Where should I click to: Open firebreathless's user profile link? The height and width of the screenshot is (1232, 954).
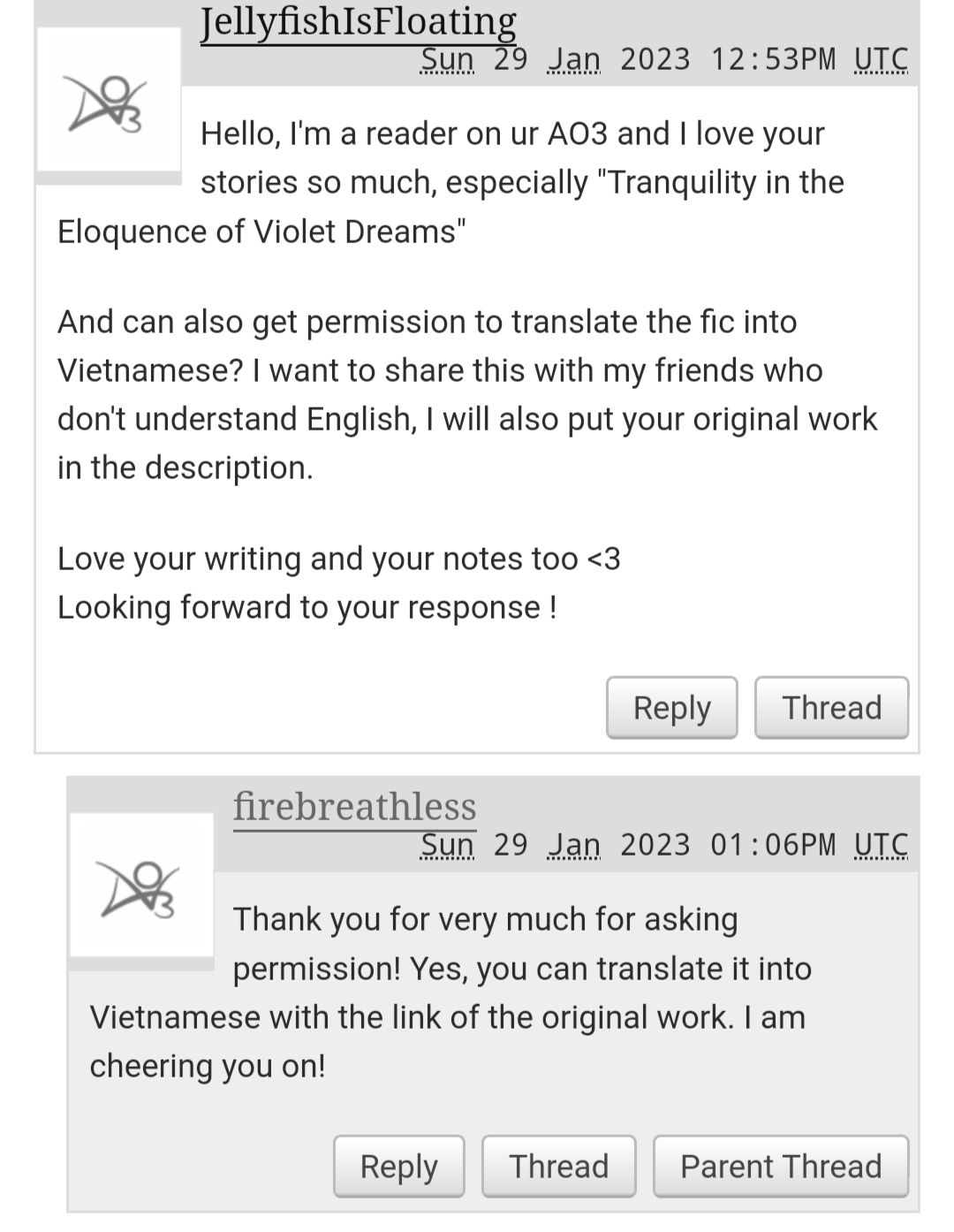(354, 806)
